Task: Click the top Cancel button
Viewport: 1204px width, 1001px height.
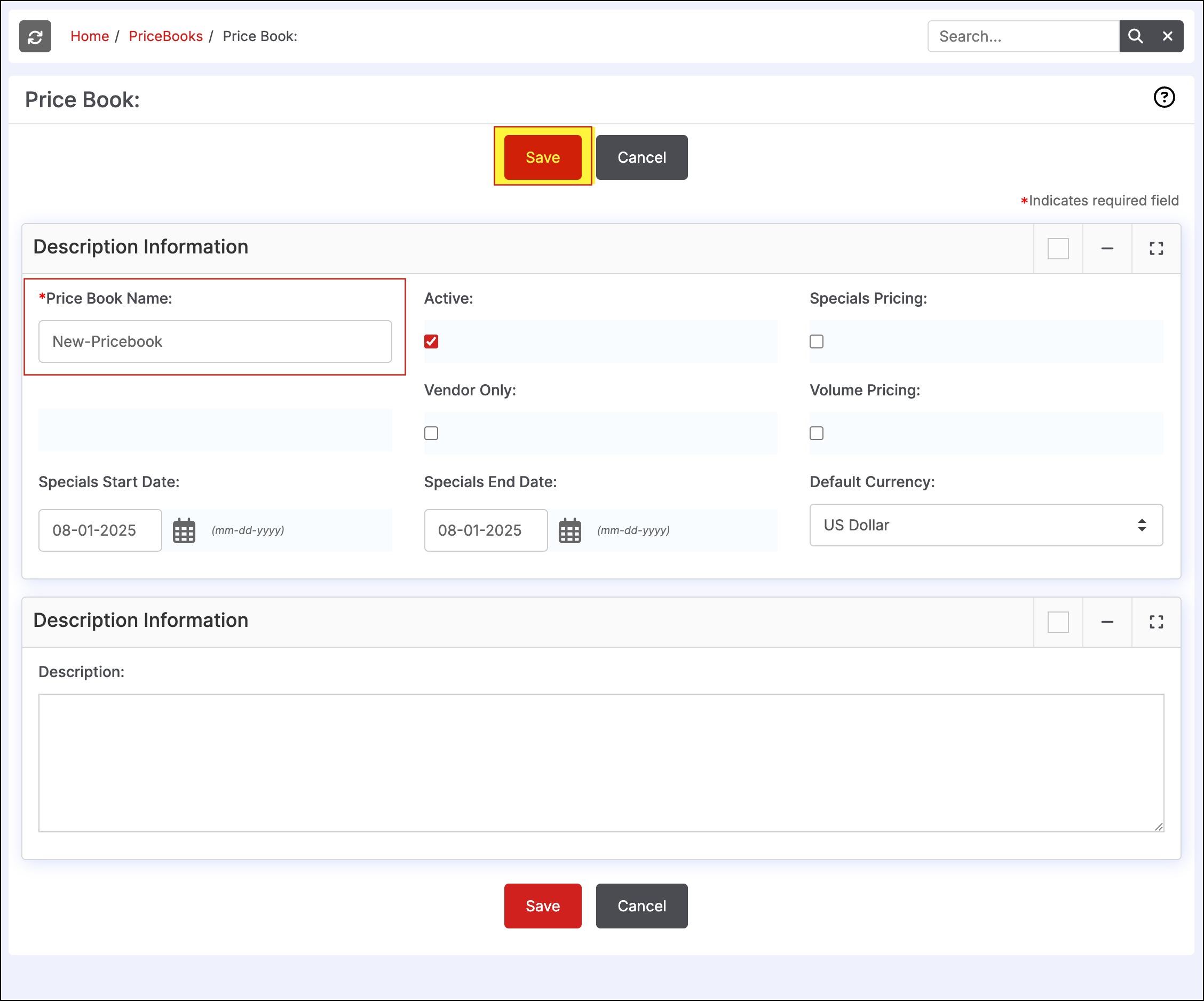Action: tap(641, 157)
